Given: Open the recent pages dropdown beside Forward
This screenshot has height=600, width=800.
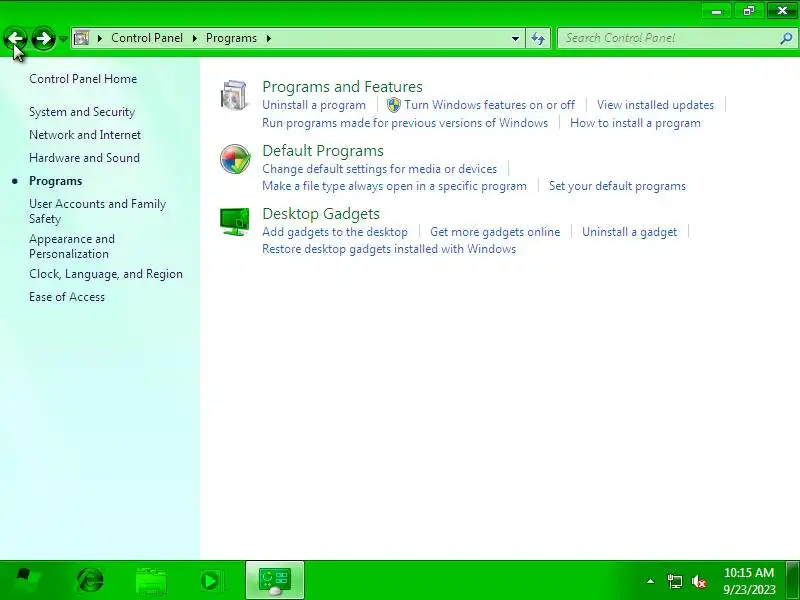Looking at the screenshot, I should tap(63, 39).
